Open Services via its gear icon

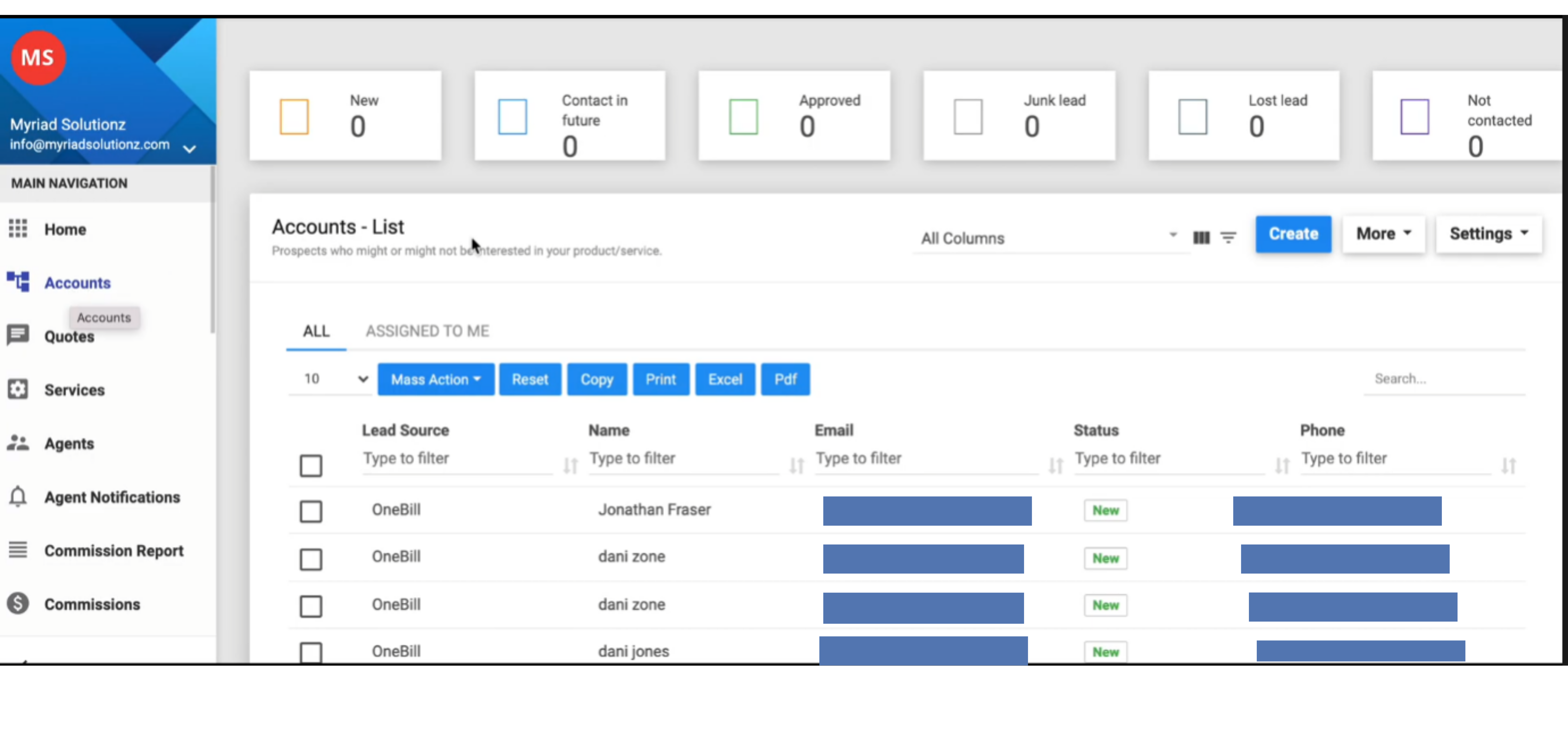click(18, 389)
